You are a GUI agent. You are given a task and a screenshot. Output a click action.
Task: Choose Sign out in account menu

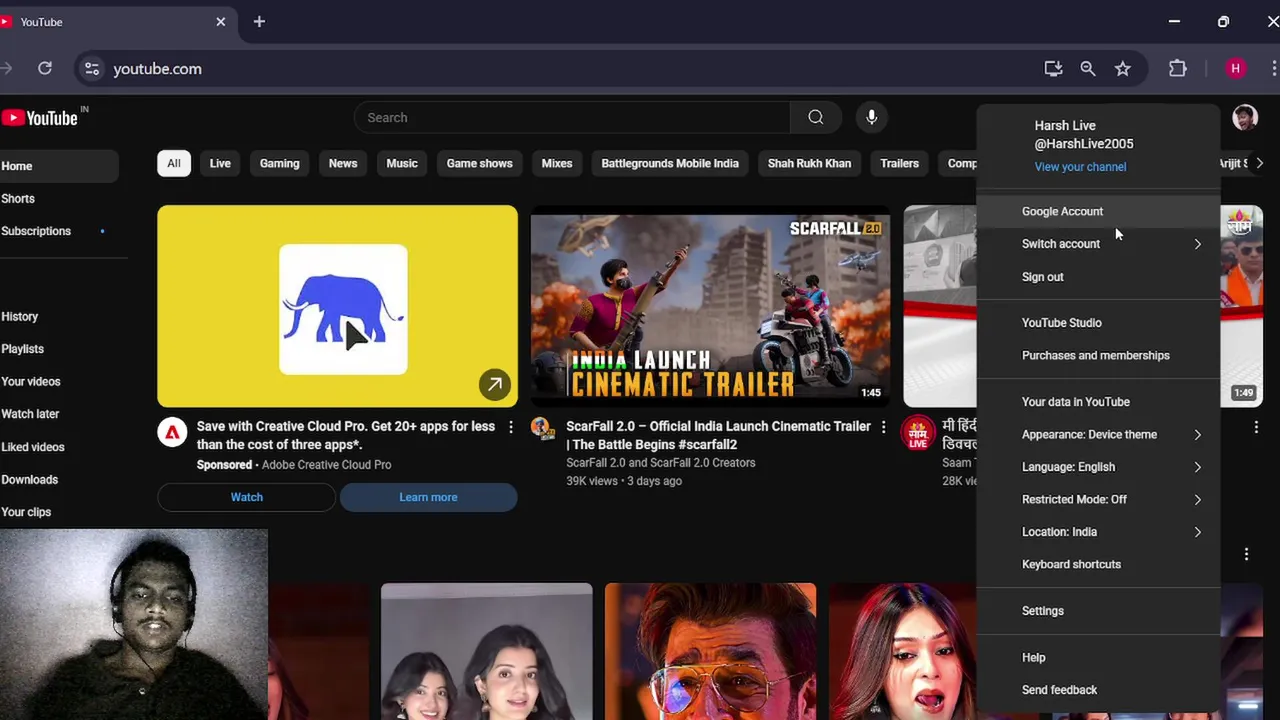click(1098, 277)
